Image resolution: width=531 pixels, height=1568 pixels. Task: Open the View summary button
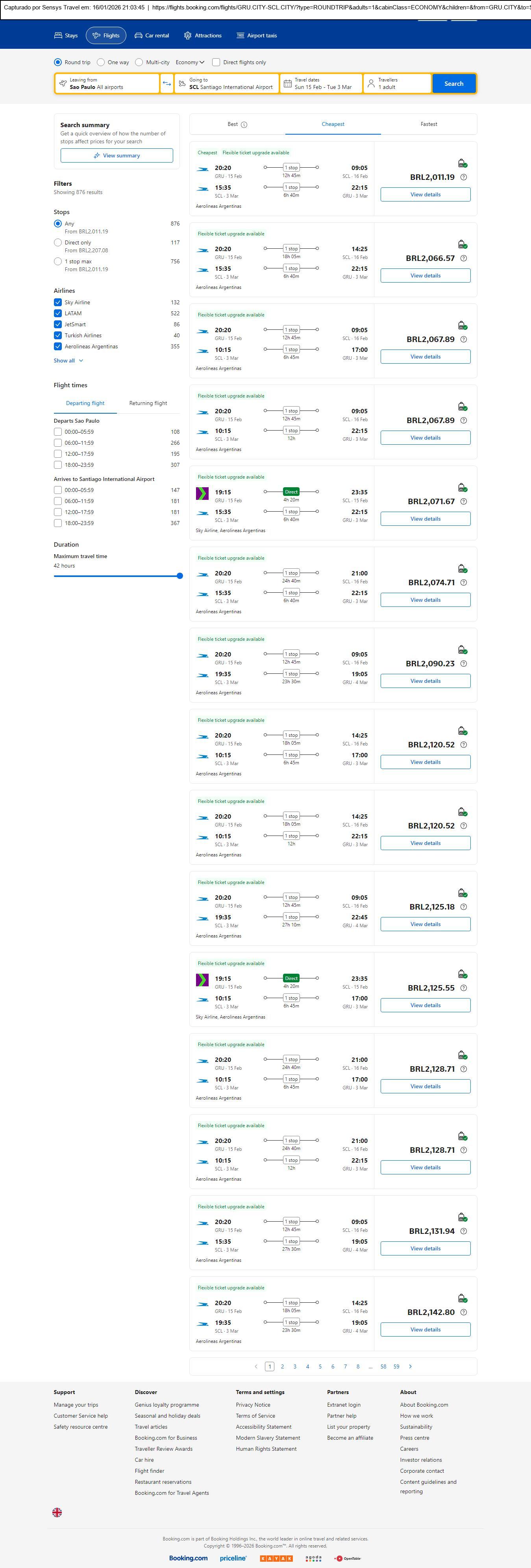tap(116, 156)
